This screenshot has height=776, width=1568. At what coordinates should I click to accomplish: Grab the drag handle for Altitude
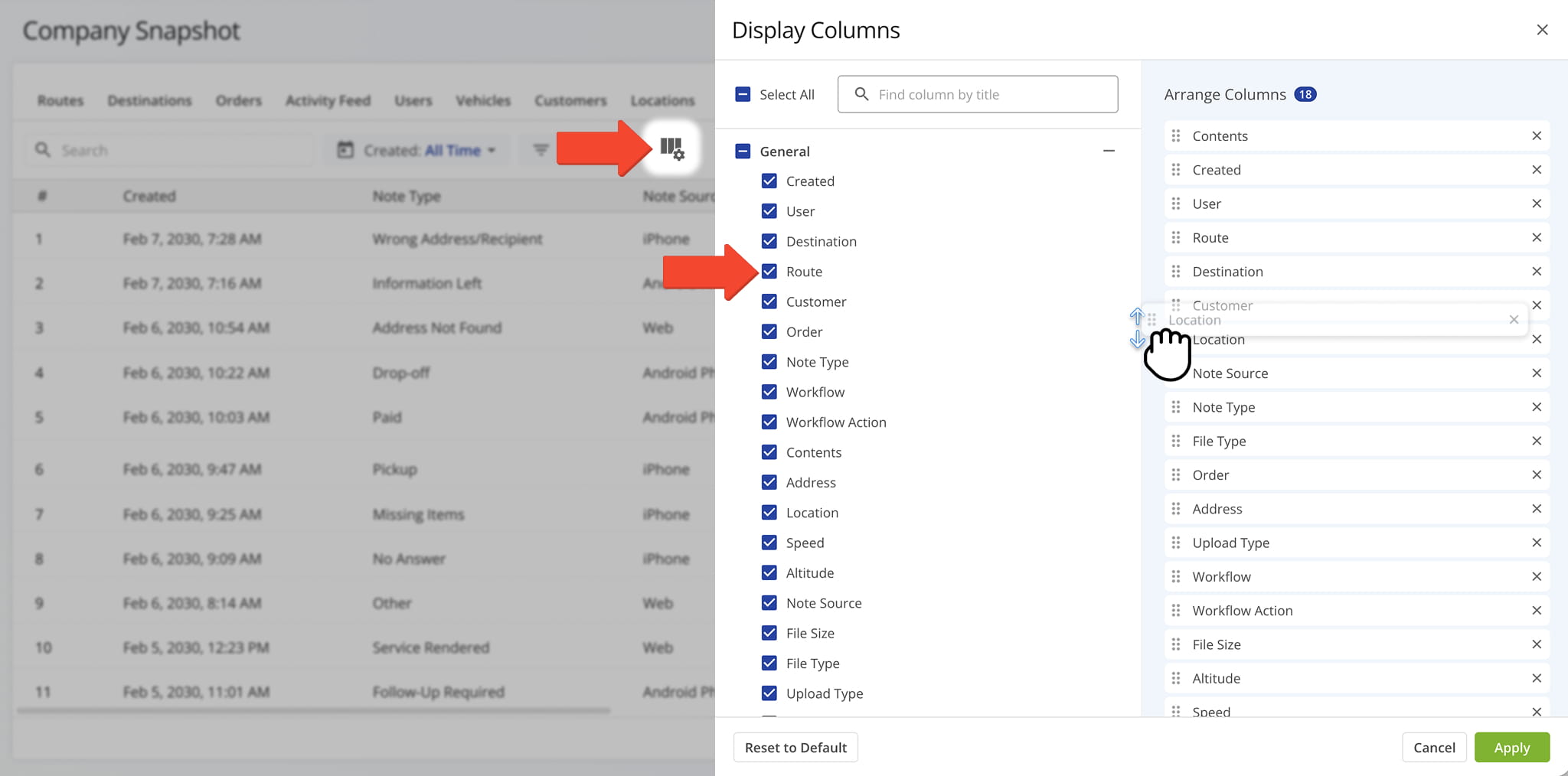(1176, 678)
